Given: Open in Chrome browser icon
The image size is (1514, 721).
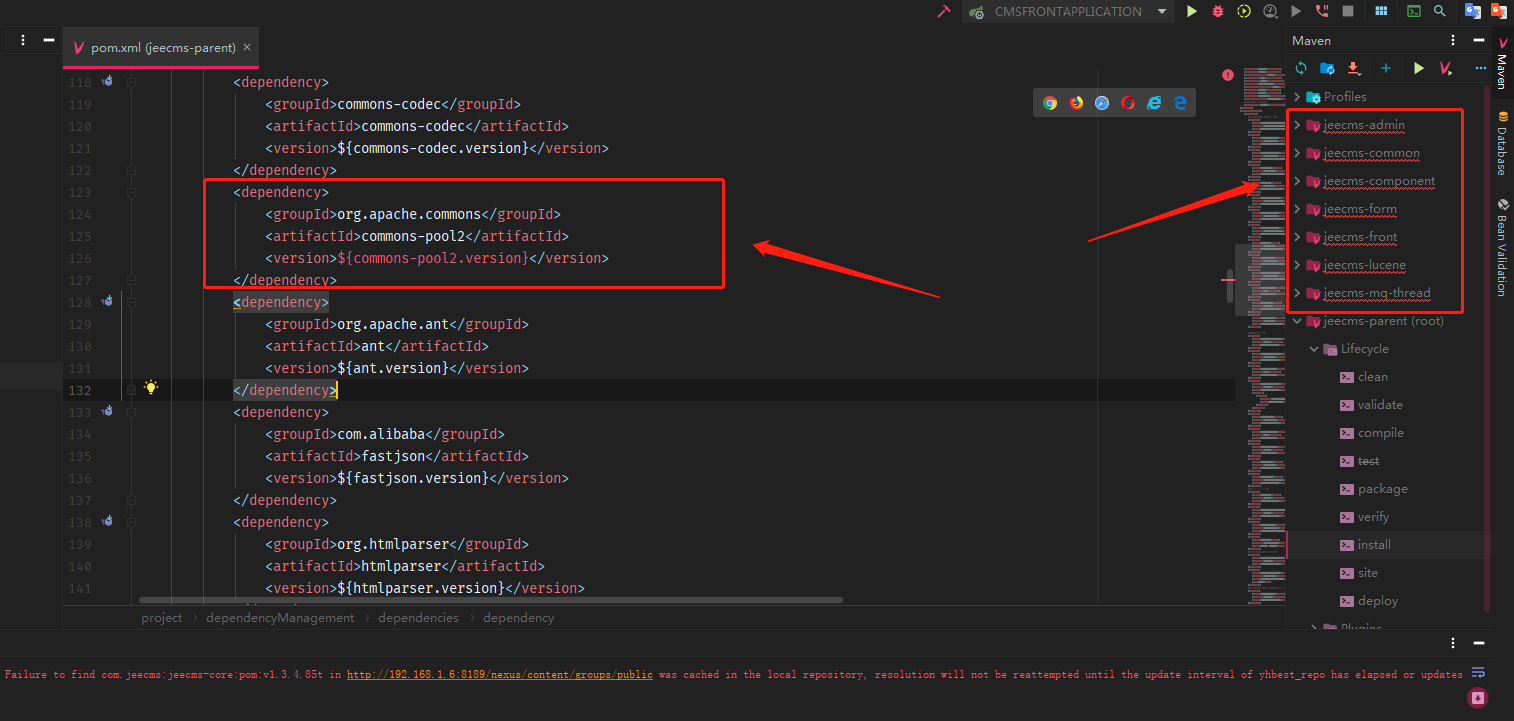Looking at the screenshot, I should point(1050,102).
